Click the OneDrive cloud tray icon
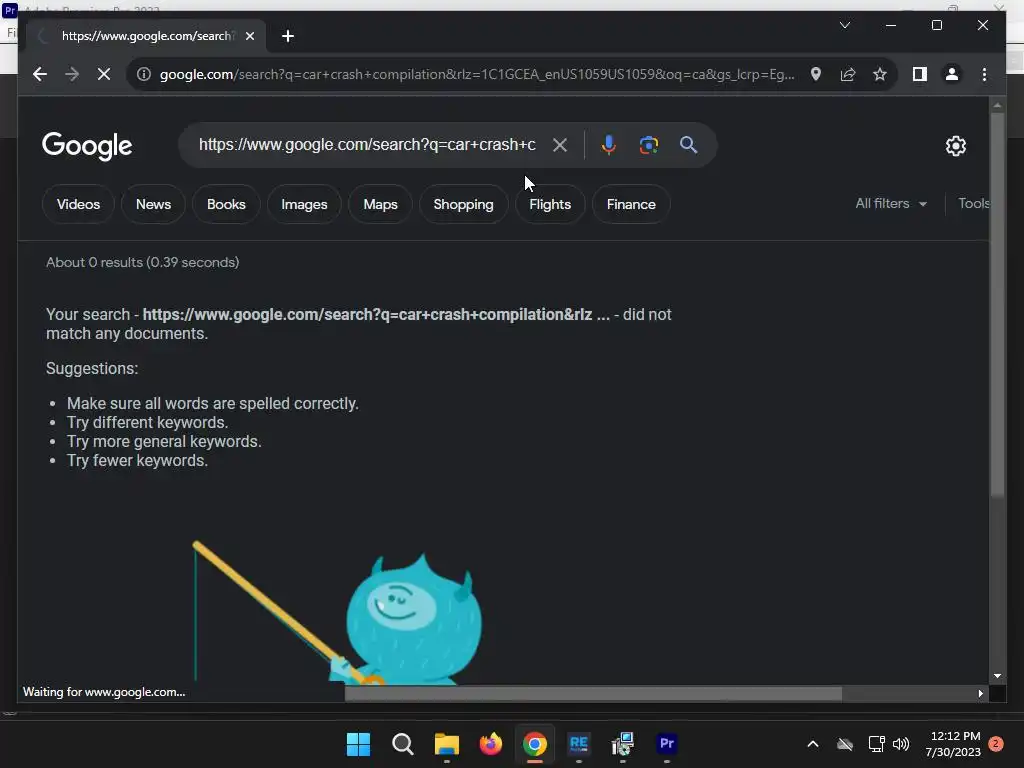Viewport: 1024px width, 768px height. tap(845, 744)
